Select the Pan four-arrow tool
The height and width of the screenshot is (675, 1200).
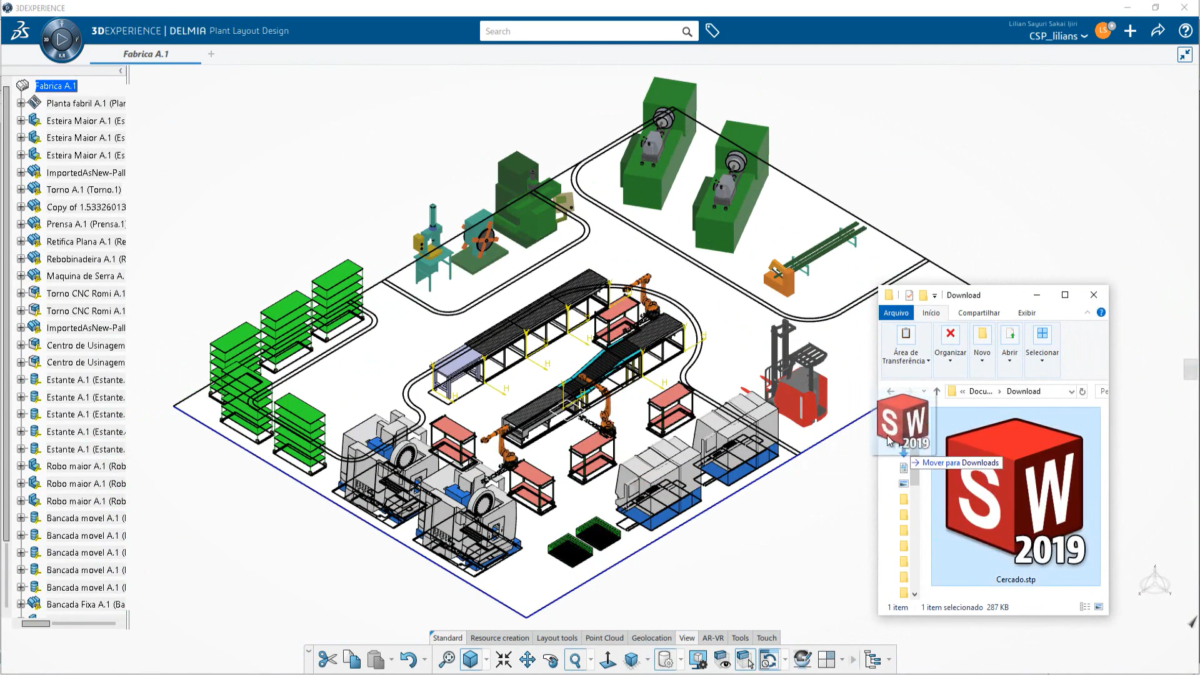(x=527, y=659)
